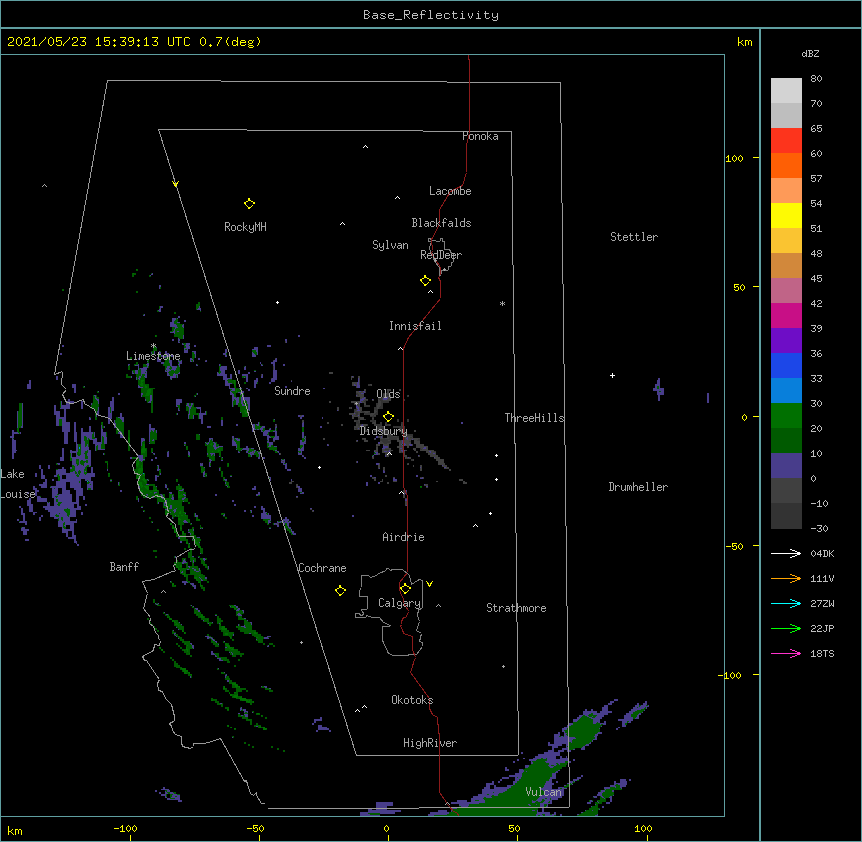Viewport: 862px width, 842px height.
Task: Click the Drumheller label
Action: 638,487
